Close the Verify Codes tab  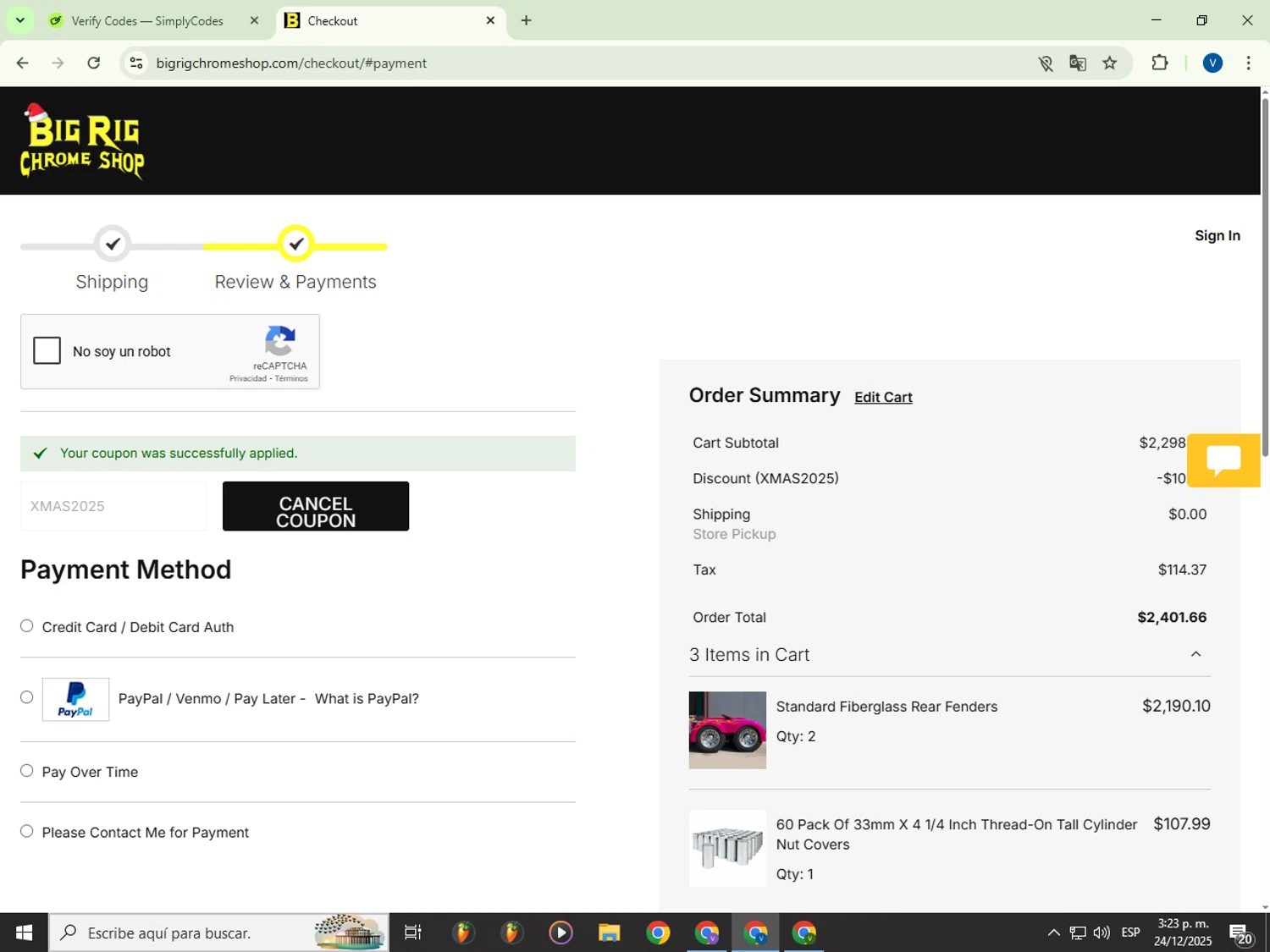click(254, 20)
